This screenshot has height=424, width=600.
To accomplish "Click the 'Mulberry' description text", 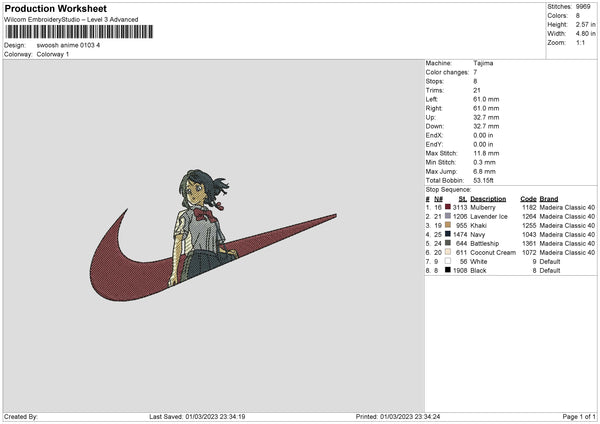I will pyautogui.click(x=483, y=207).
